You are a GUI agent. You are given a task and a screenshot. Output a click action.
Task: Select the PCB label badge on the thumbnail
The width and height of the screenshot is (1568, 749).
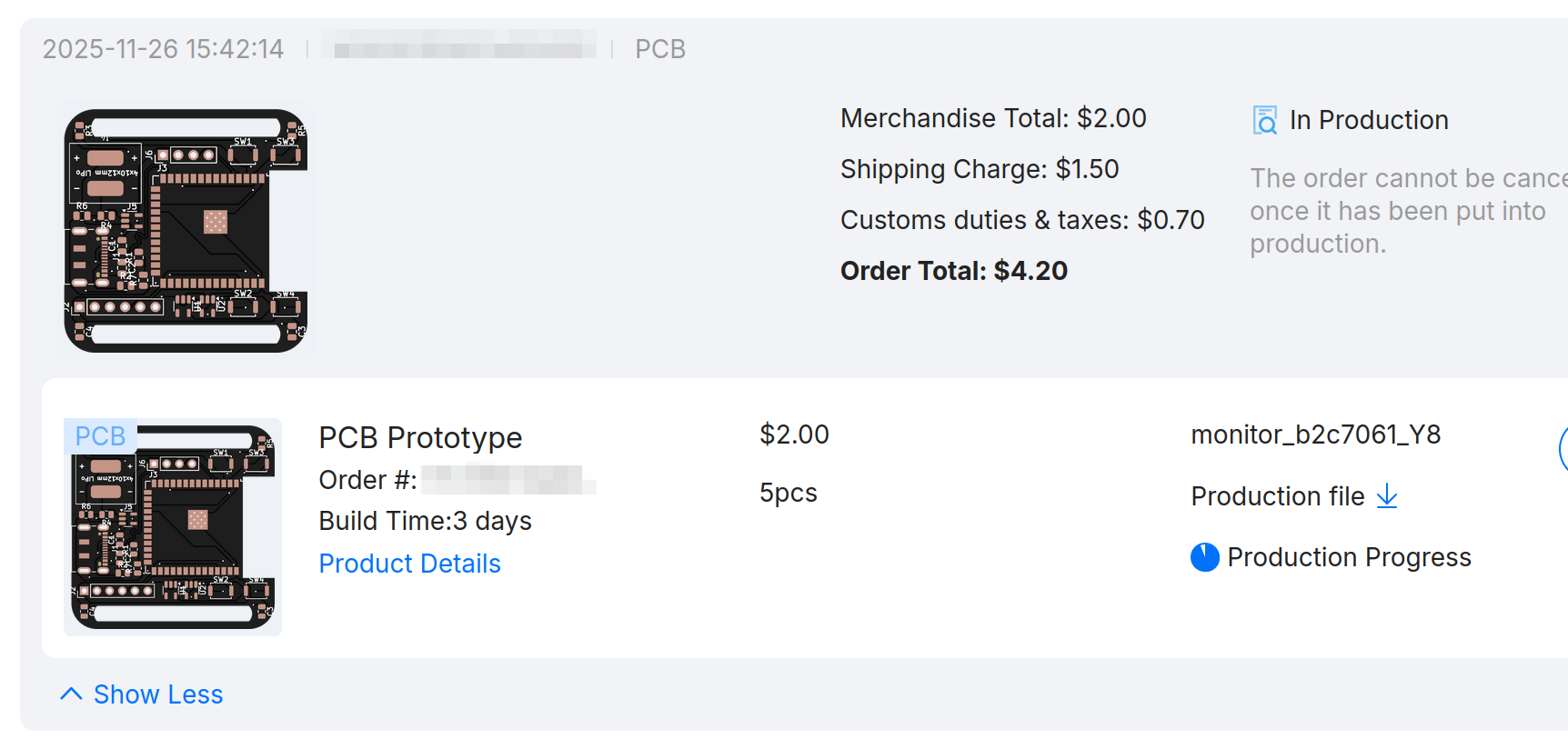pos(99,435)
